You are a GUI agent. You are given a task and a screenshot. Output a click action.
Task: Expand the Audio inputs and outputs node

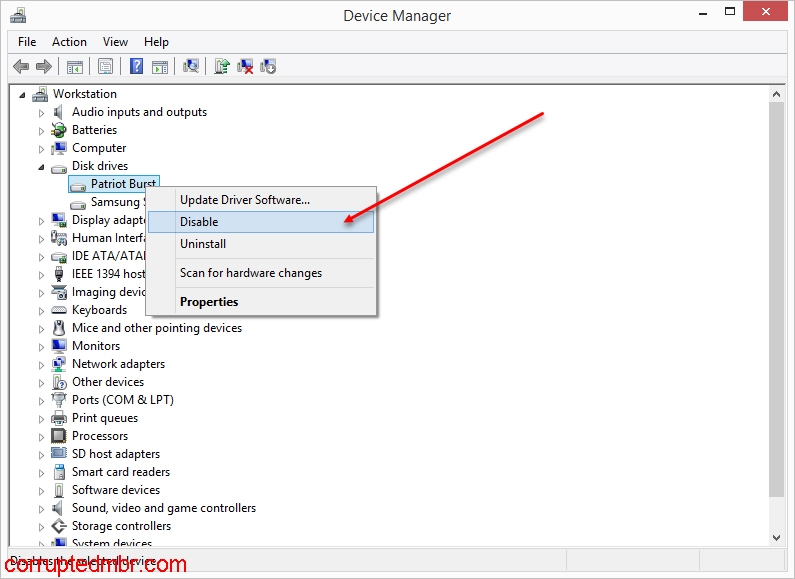coord(42,112)
